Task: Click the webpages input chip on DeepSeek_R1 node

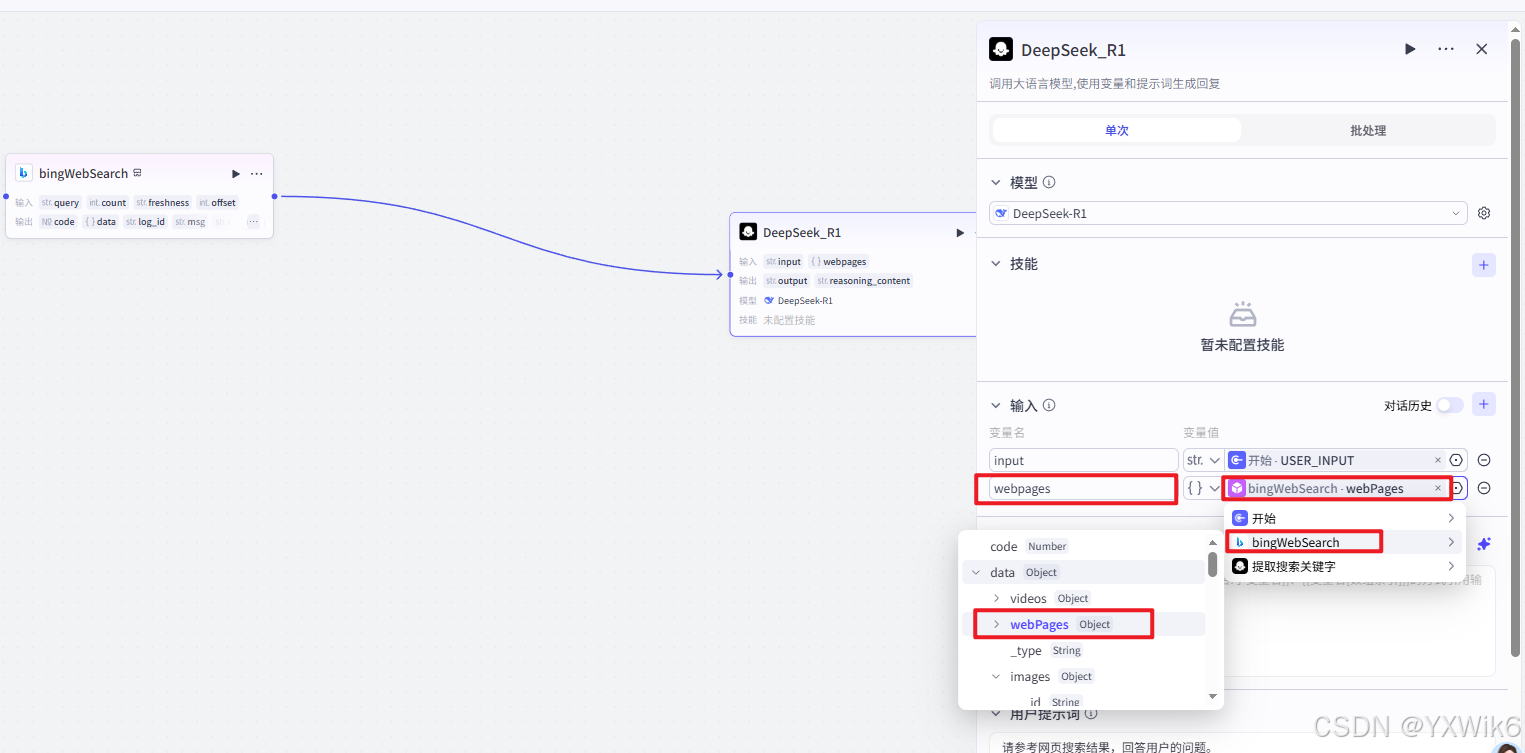Action: [838, 262]
